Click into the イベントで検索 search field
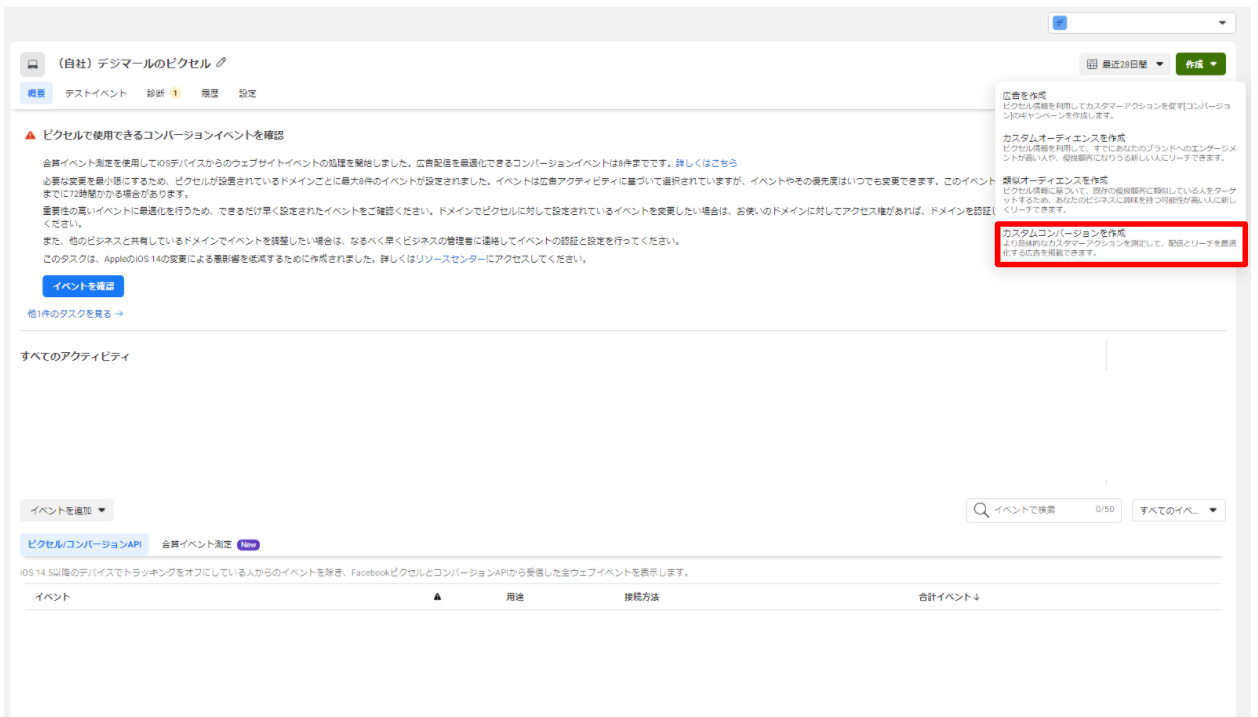This screenshot has width=1258, height=717. 1044,510
